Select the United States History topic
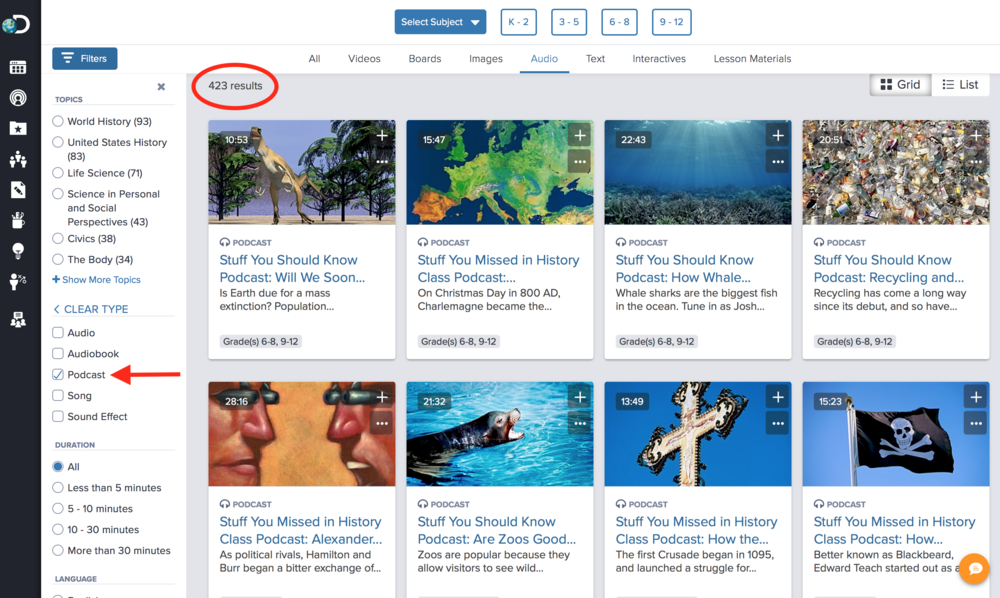The width and height of the screenshot is (1000, 598). coord(58,142)
